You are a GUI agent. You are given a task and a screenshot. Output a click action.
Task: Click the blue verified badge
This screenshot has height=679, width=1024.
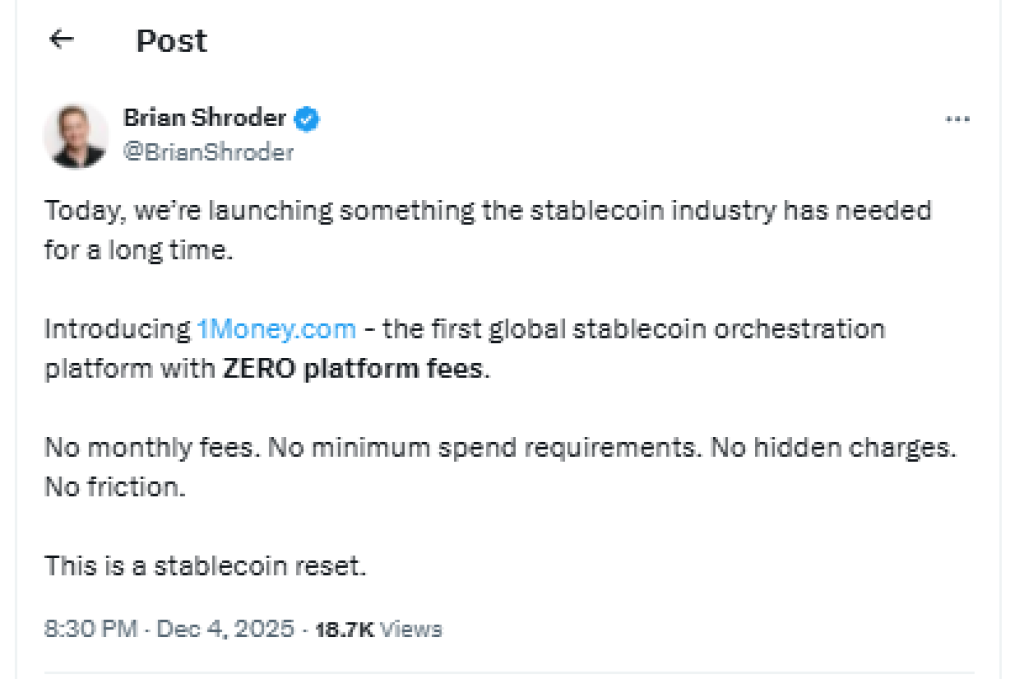[x=308, y=119]
